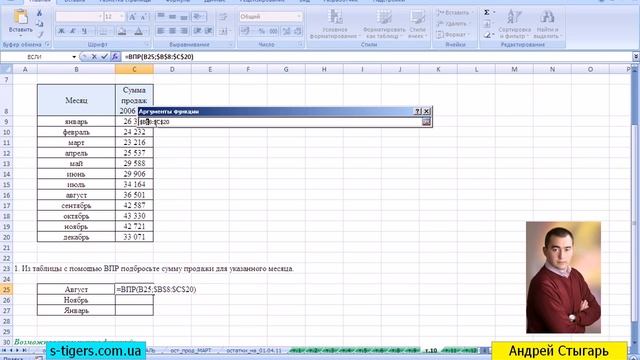Select column C header
Screen dimensions: 640x360
click(x=134, y=69)
